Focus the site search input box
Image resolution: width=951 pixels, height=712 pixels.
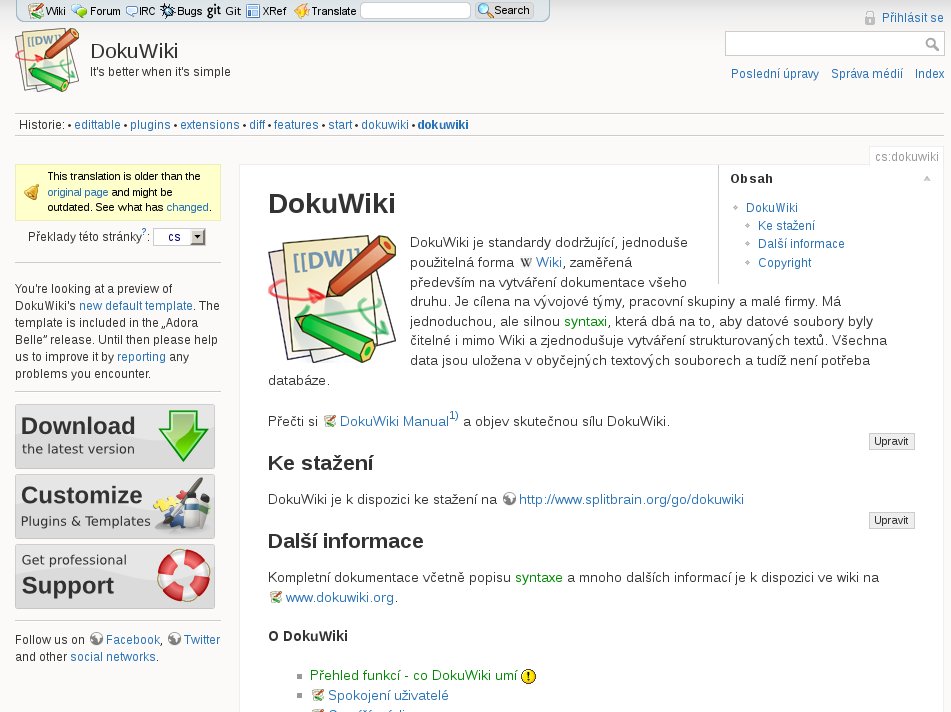(x=834, y=44)
